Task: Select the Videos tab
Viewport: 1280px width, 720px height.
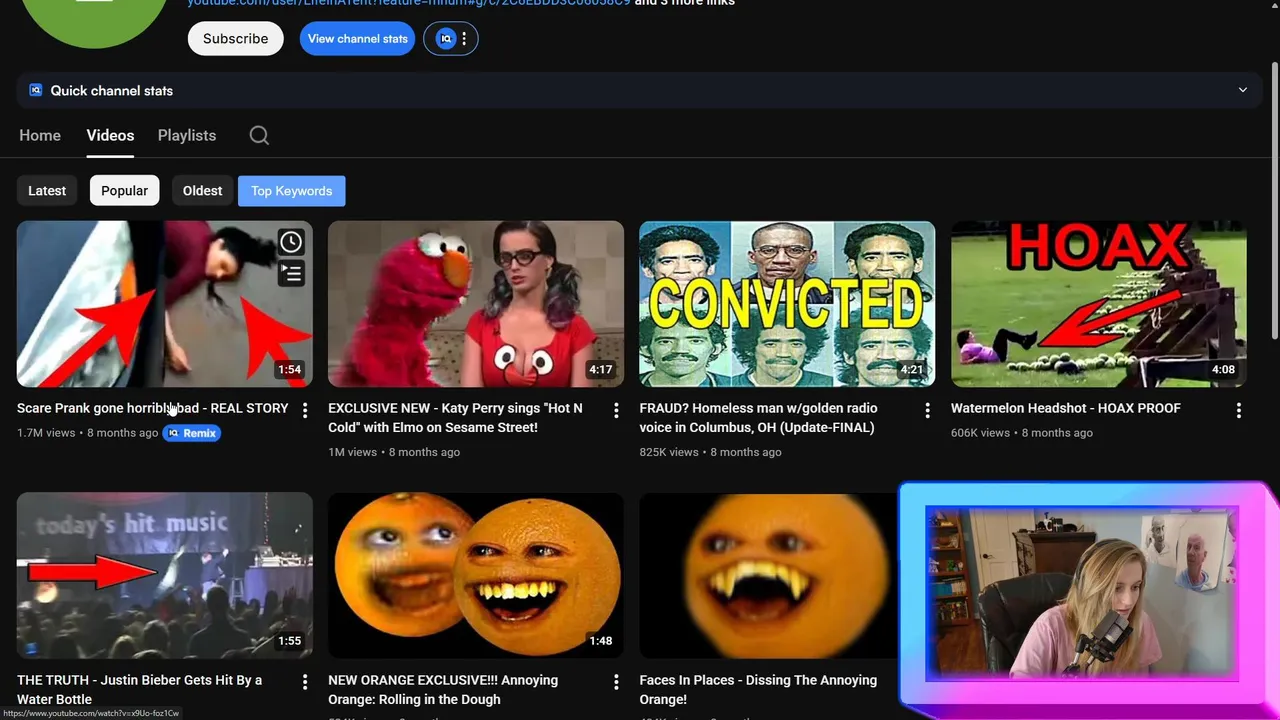Action: (110, 135)
